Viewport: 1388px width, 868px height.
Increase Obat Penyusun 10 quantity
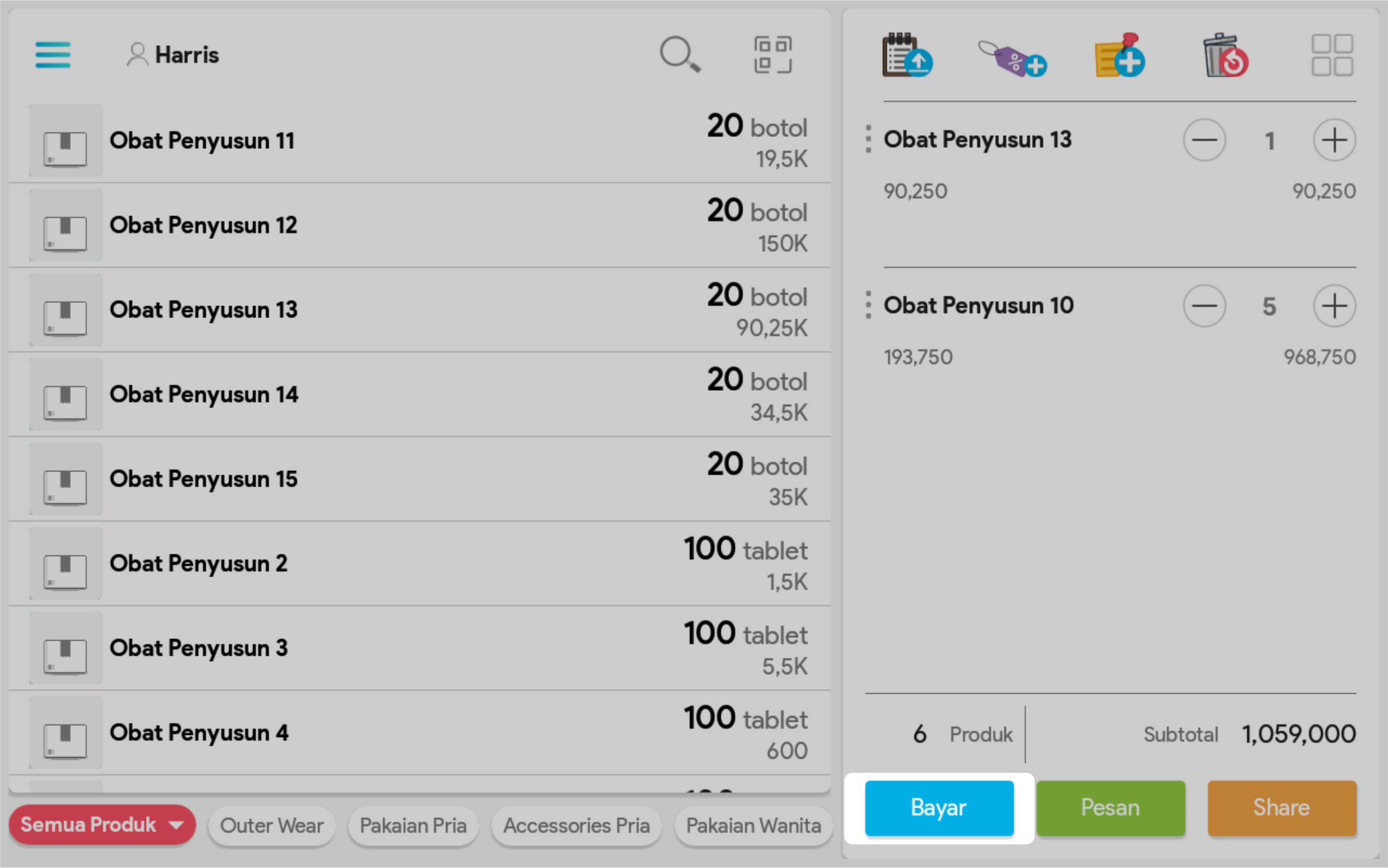[1334, 306]
